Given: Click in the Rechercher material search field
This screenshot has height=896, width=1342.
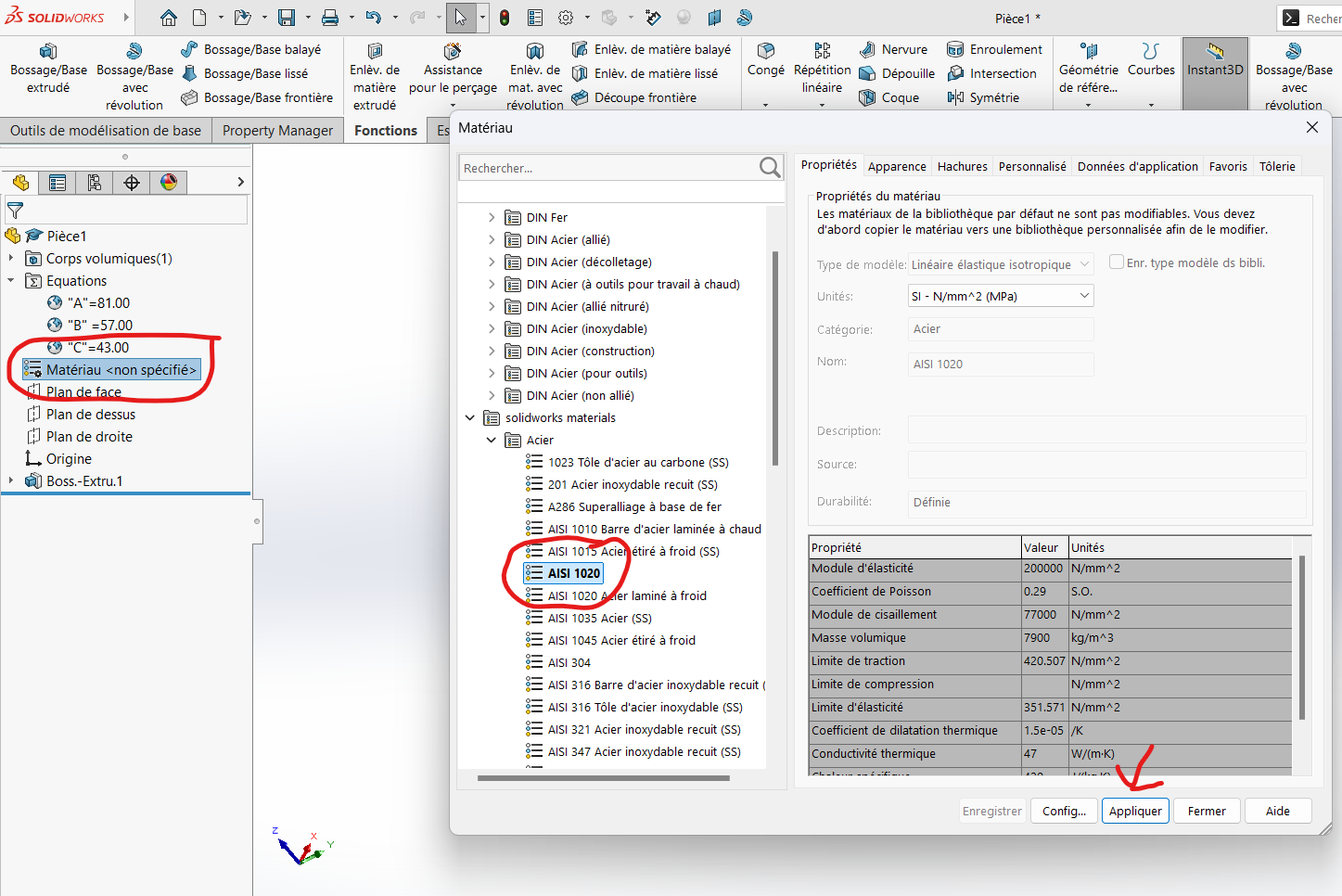Looking at the screenshot, I should 608,168.
